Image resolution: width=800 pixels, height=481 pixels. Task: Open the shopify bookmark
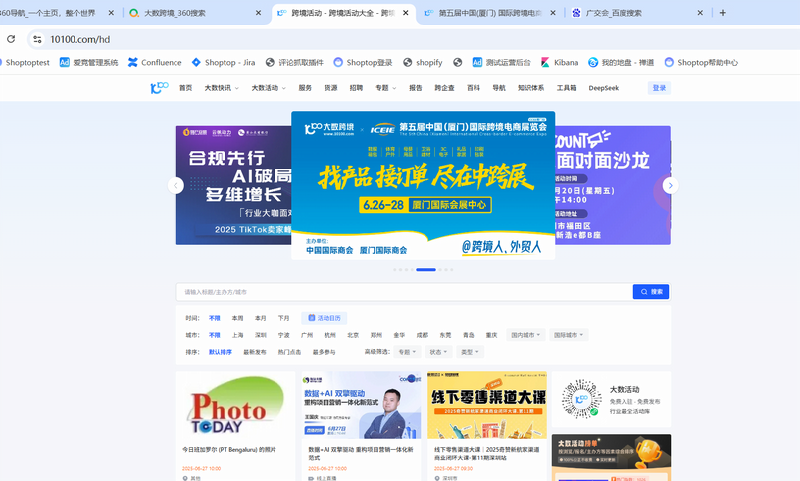pos(422,62)
